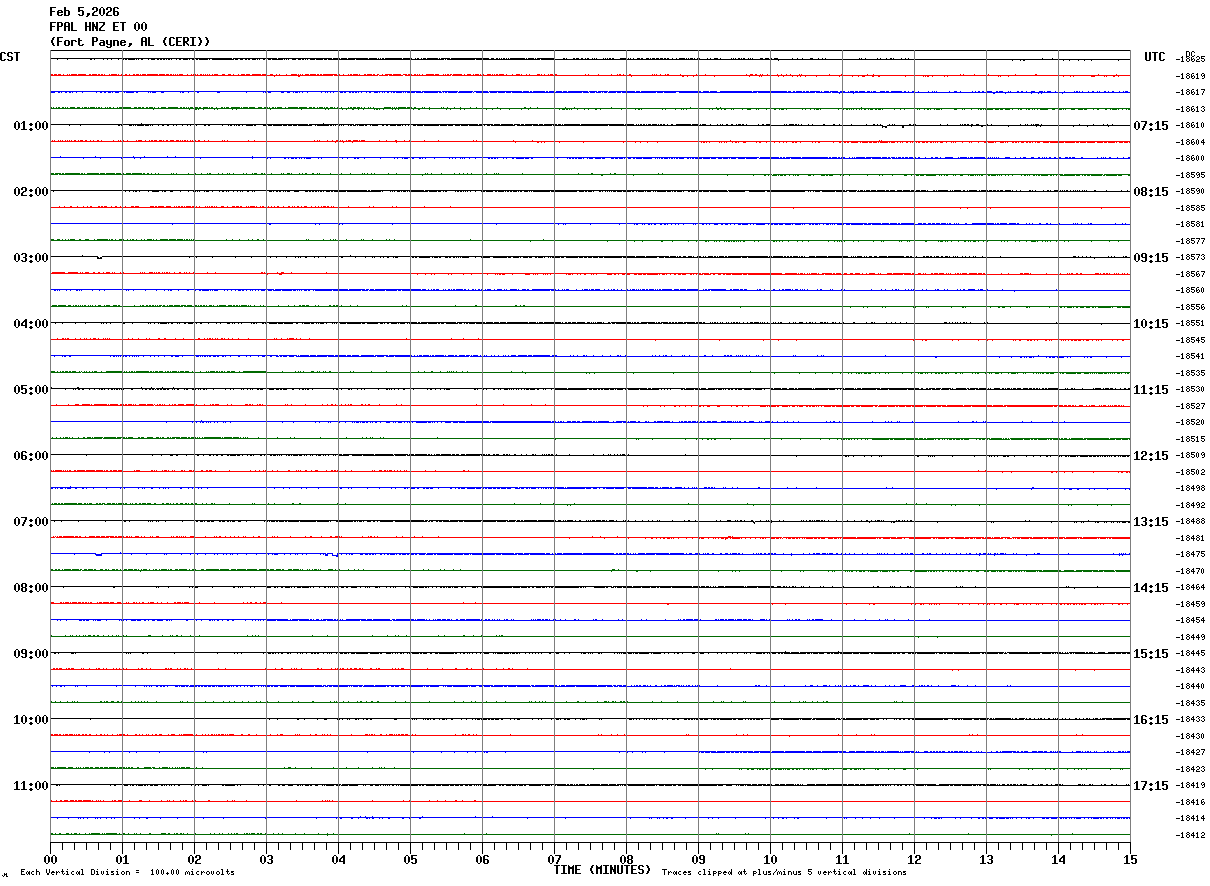Select the DC offset value -18433
This screenshot has width=1210, height=886.
pos(1190,720)
